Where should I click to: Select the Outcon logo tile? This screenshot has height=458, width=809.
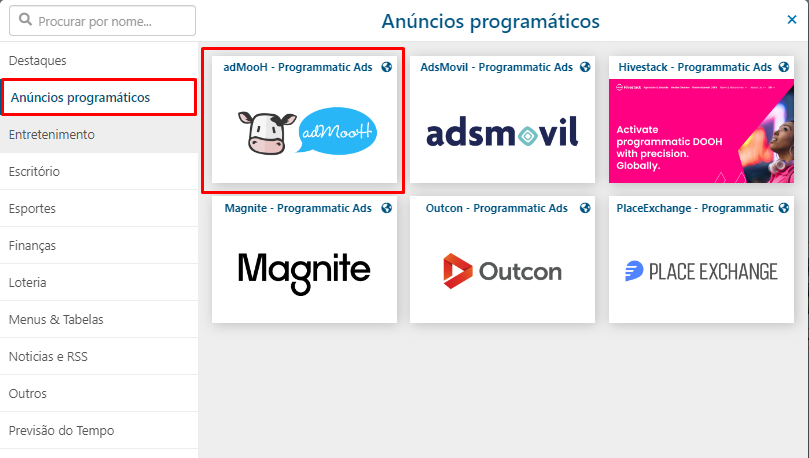[x=503, y=271]
